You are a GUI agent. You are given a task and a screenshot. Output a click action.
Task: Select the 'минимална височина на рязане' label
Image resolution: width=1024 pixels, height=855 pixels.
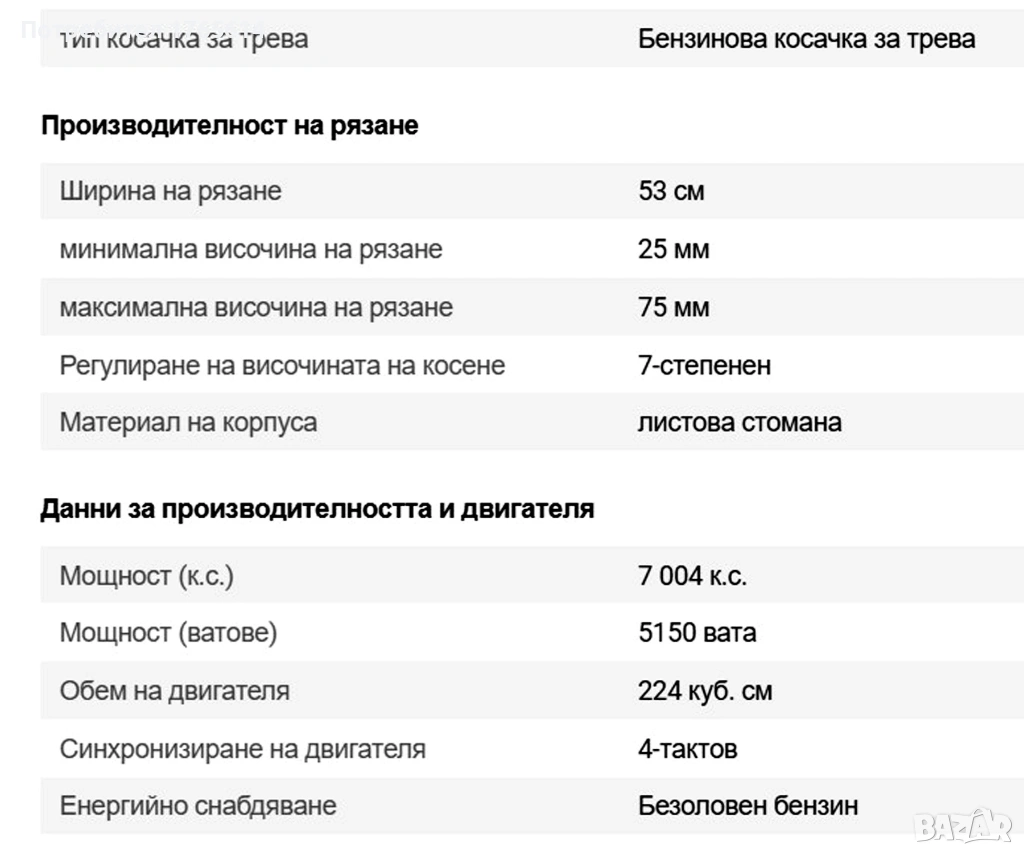coord(251,249)
